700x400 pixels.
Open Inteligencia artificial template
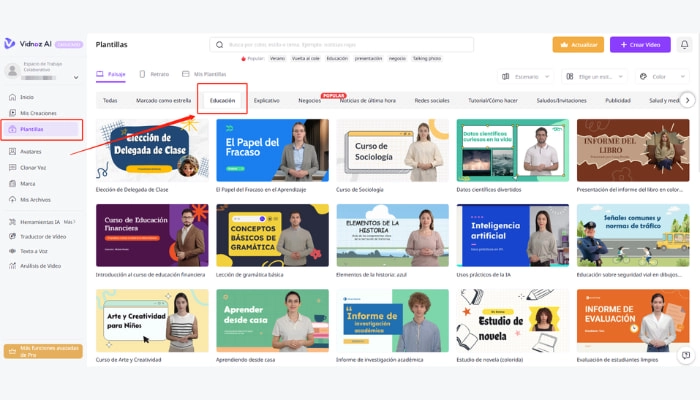[512, 235]
